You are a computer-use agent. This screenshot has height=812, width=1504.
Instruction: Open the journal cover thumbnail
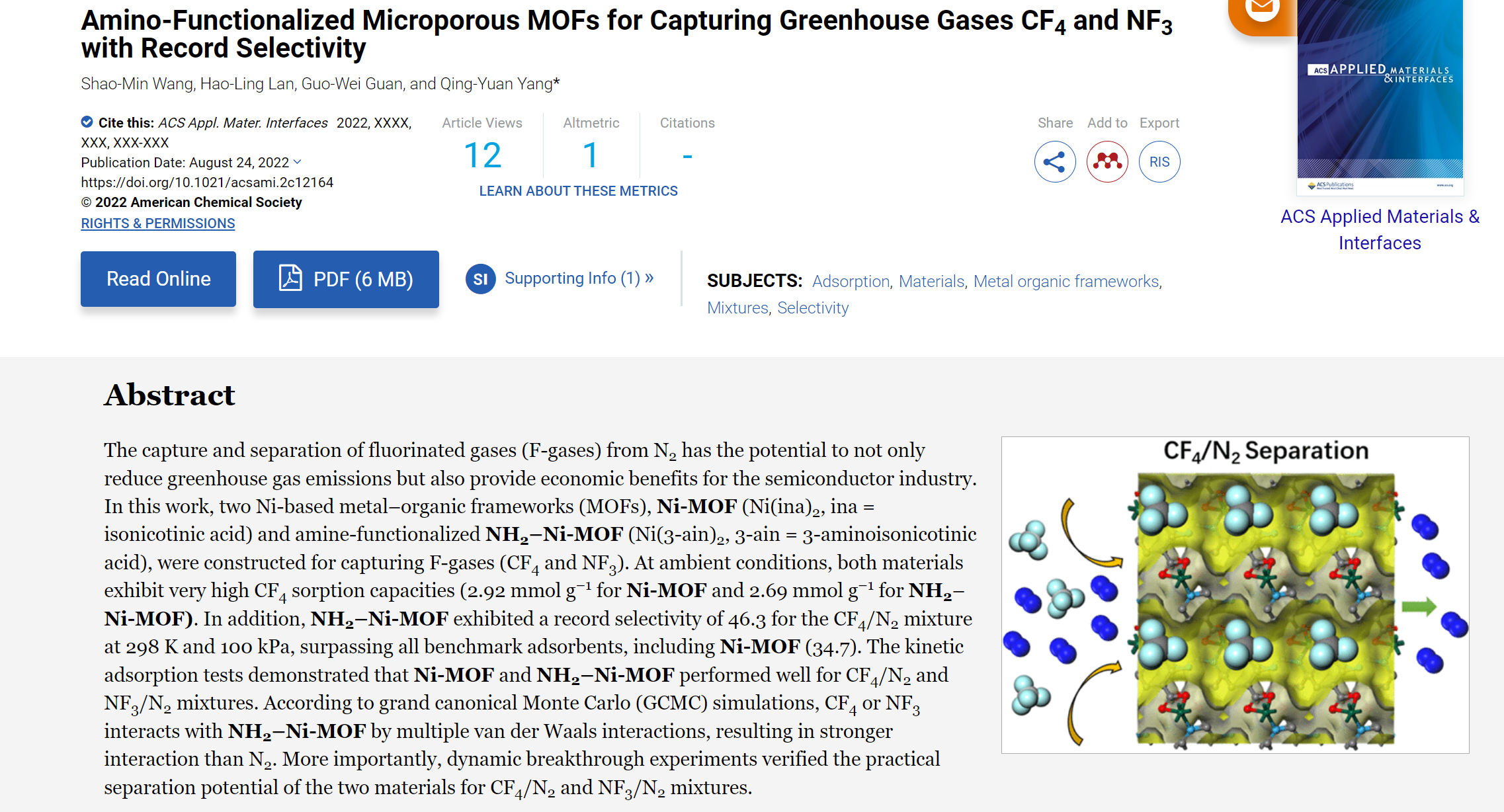(1380, 98)
